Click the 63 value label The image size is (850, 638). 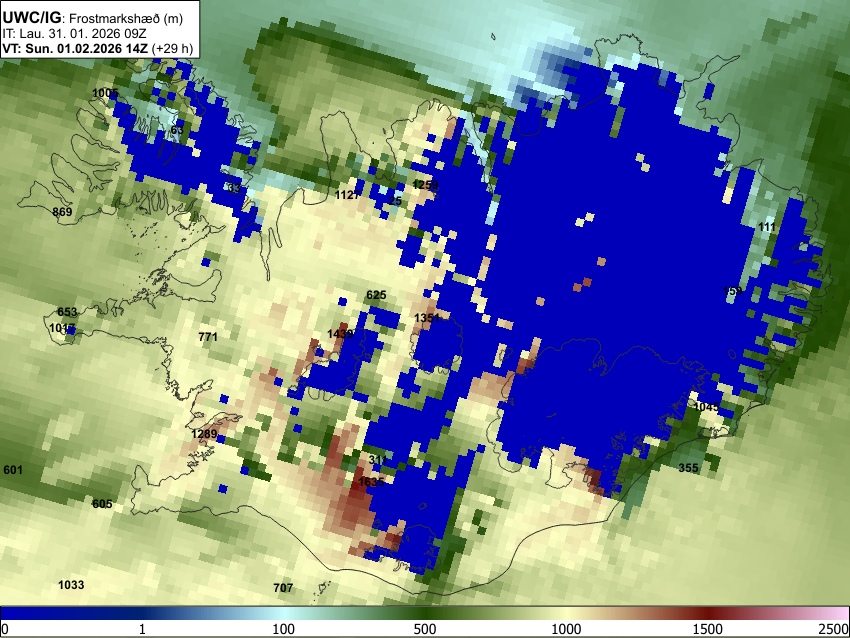177,130
